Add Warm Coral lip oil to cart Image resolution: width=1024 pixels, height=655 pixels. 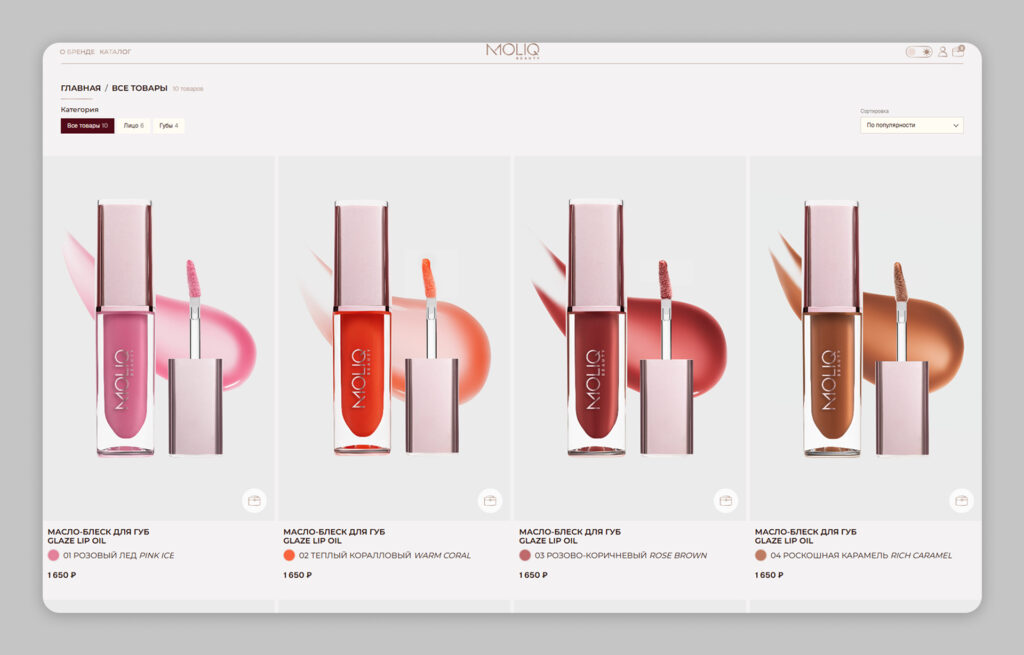click(490, 501)
